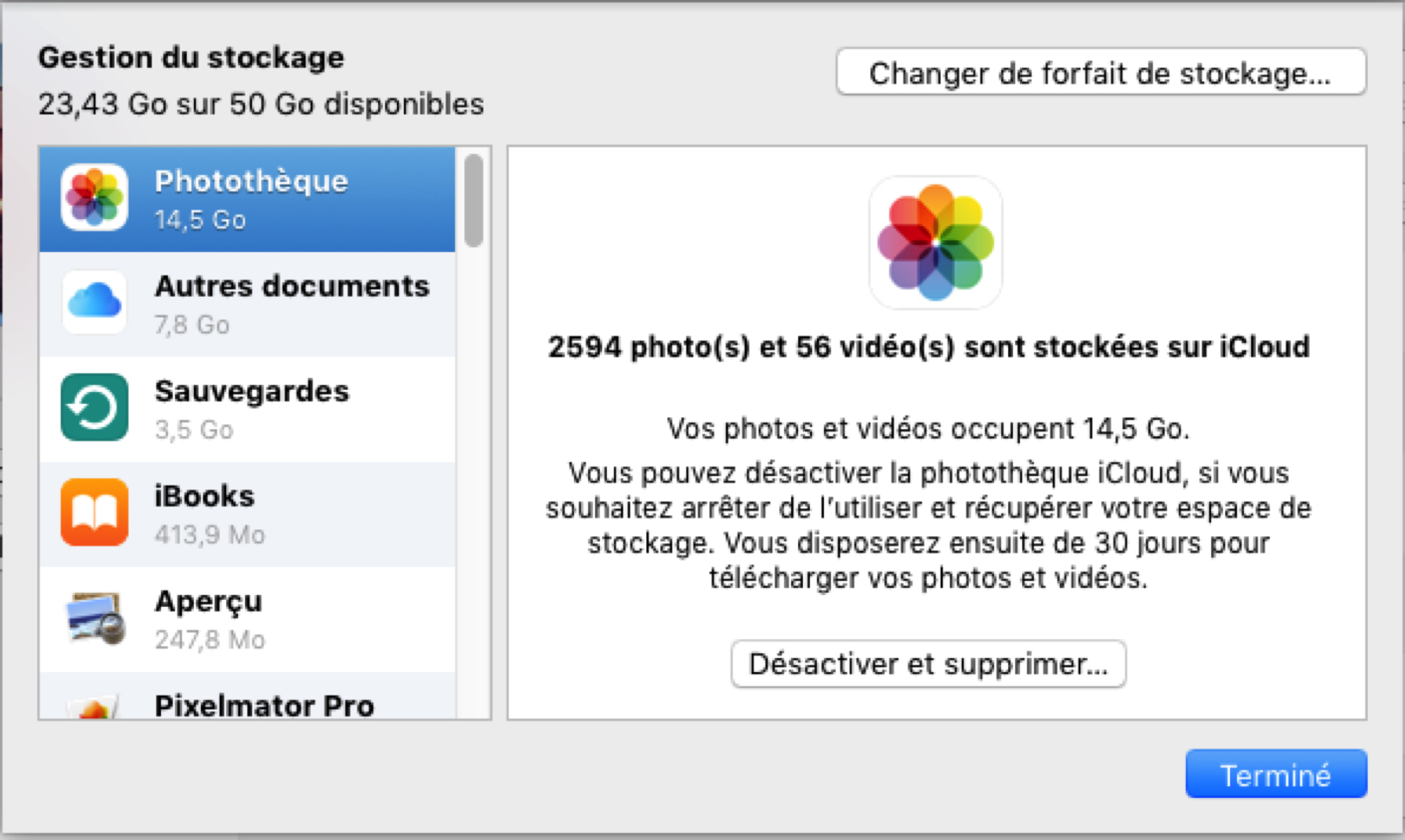Click the orange iBooks icon
Image resolution: width=1405 pixels, height=840 pixels.
94,513
